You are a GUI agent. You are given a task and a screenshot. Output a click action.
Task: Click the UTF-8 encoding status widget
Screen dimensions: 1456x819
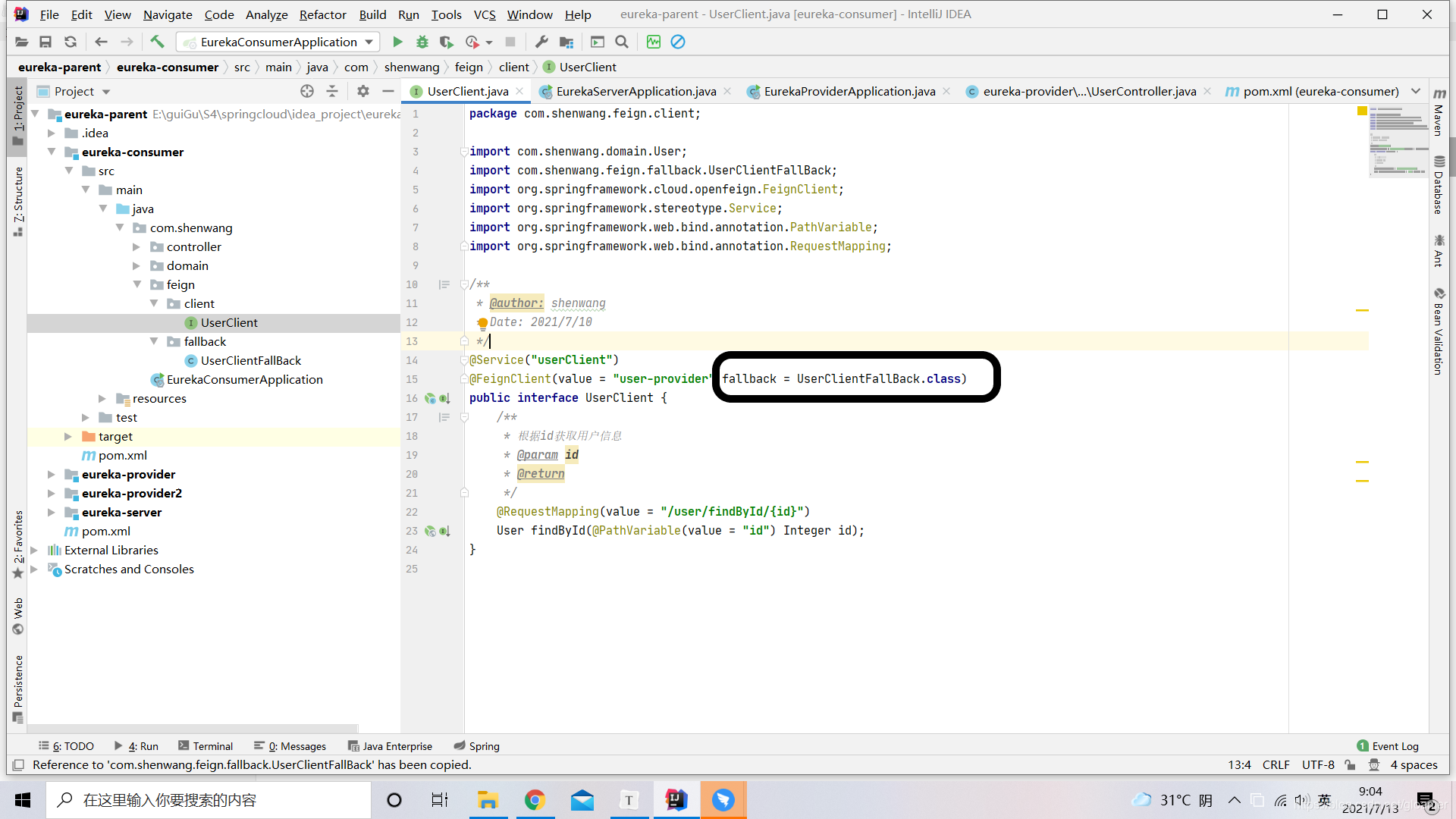click(1318, 764)
